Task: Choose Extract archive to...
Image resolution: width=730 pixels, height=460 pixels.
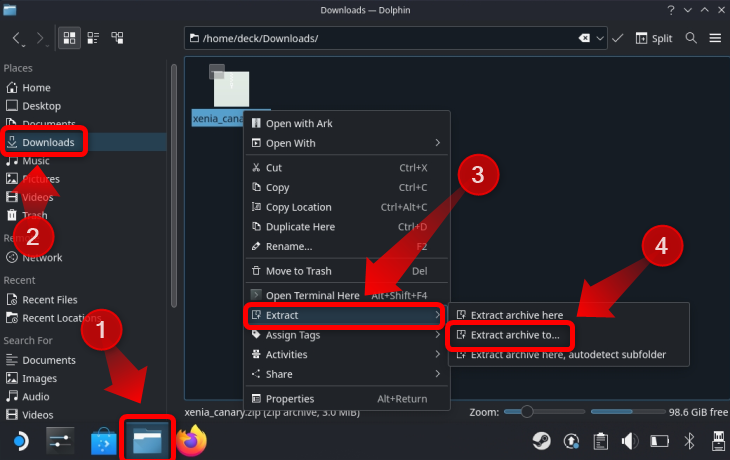Action: 568,335
